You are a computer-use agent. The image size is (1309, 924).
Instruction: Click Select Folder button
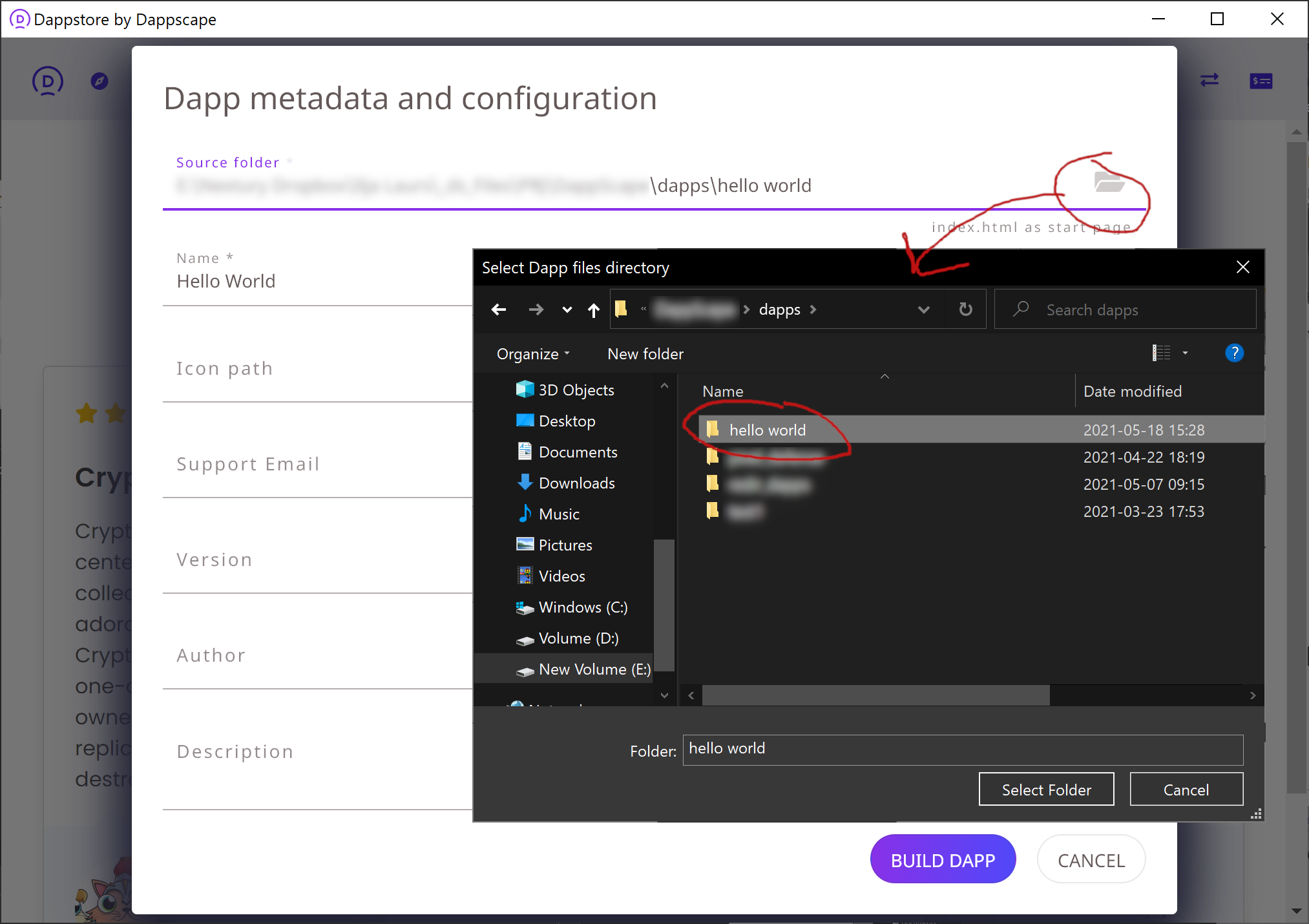(1046, 790)
